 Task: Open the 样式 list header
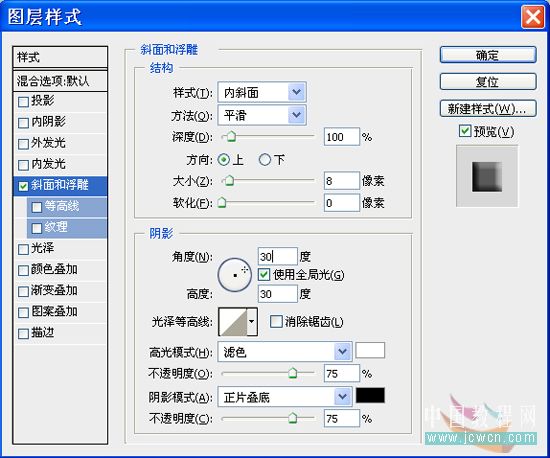point(60,57)
